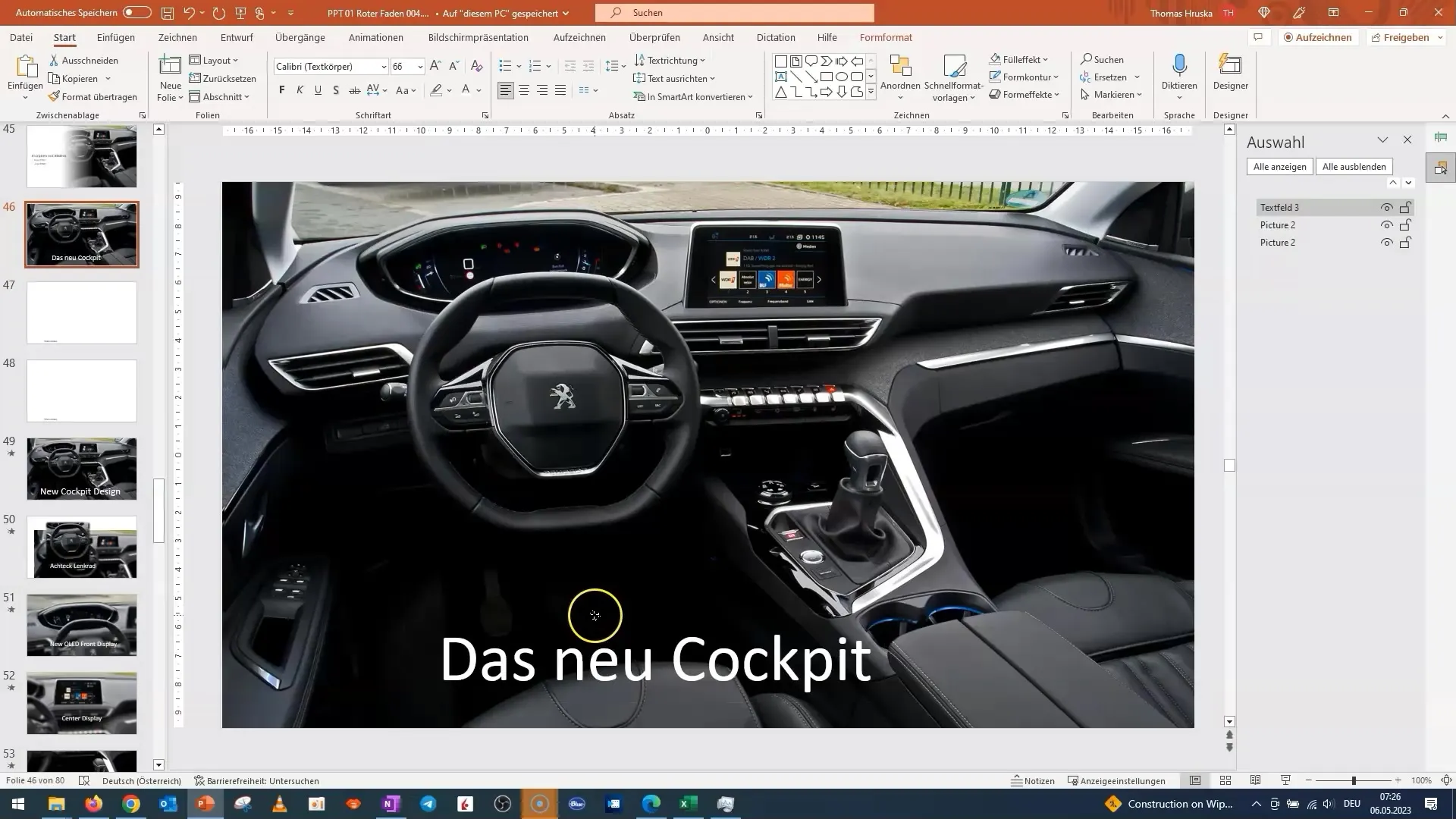Viewport: 1456px width, 819px height.
Task: Select the Italic text icon
Action: point(300,91)
